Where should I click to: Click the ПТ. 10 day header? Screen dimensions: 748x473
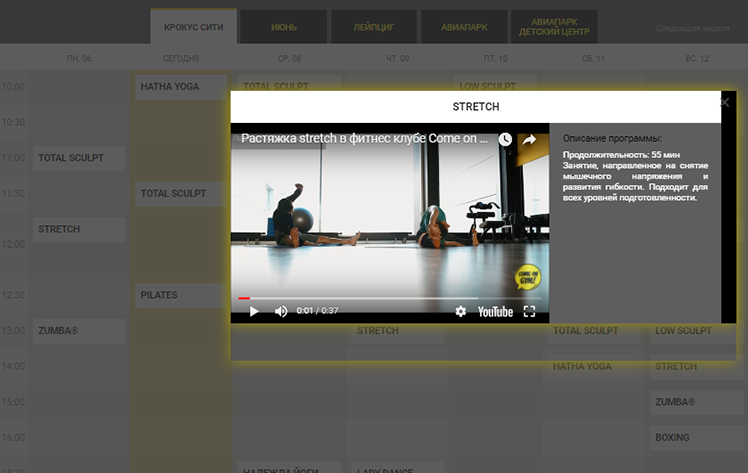click(496, 59)
